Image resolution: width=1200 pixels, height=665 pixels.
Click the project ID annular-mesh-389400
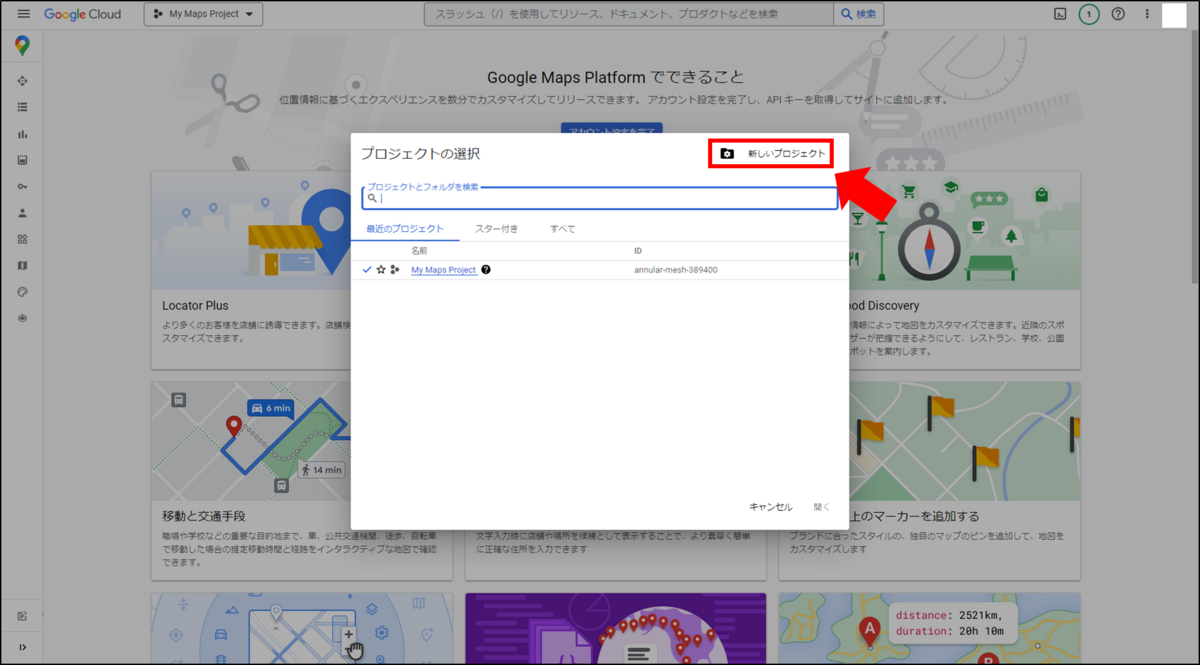pos(675,270)
